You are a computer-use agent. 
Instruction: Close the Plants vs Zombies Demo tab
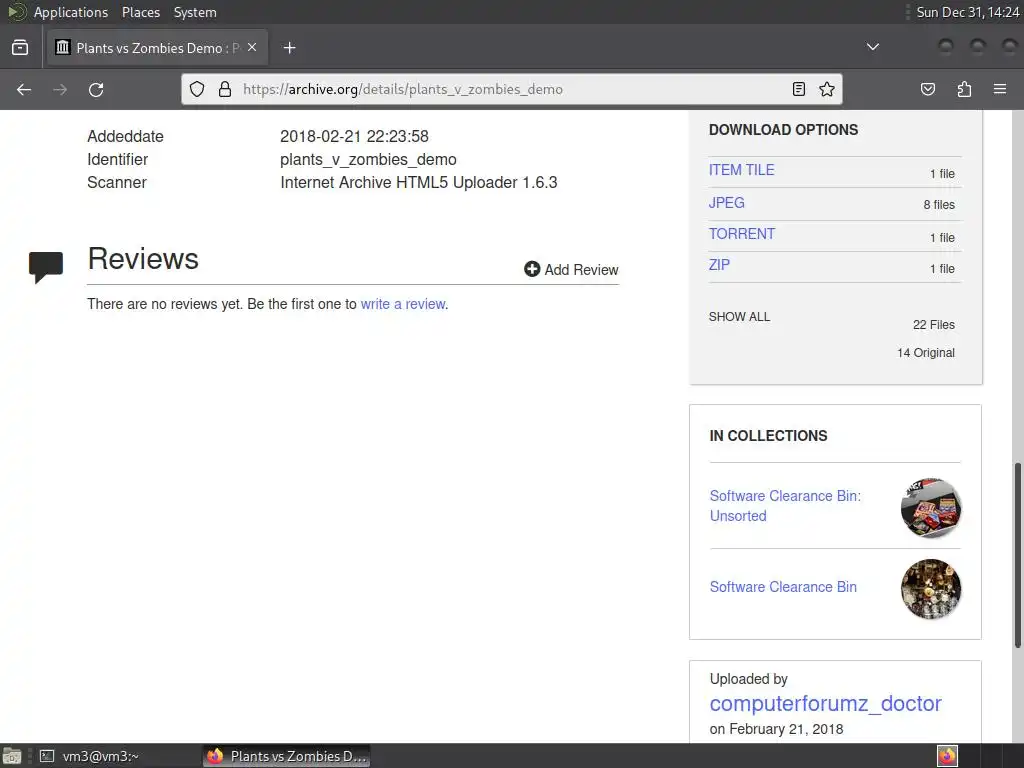252,48
